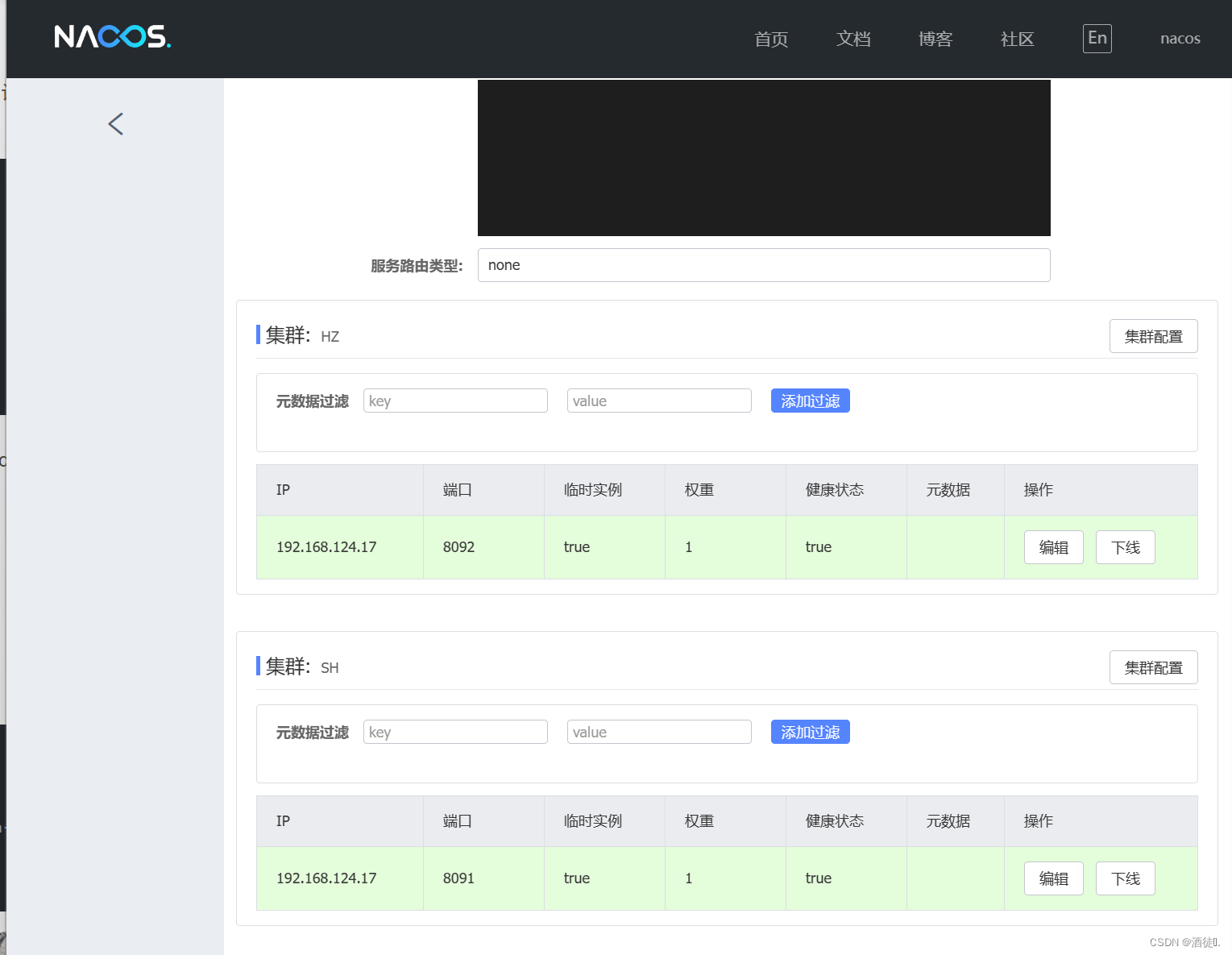
Task: Select IP 192.168.124.17 in the SH table
Action: click(326, 878)
